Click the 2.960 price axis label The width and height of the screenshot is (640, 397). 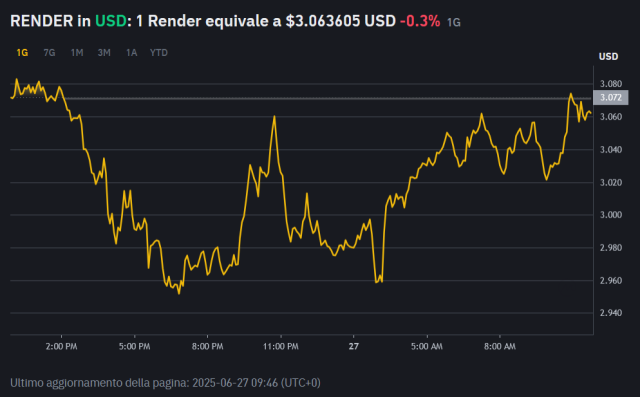[x=611, y=281]
